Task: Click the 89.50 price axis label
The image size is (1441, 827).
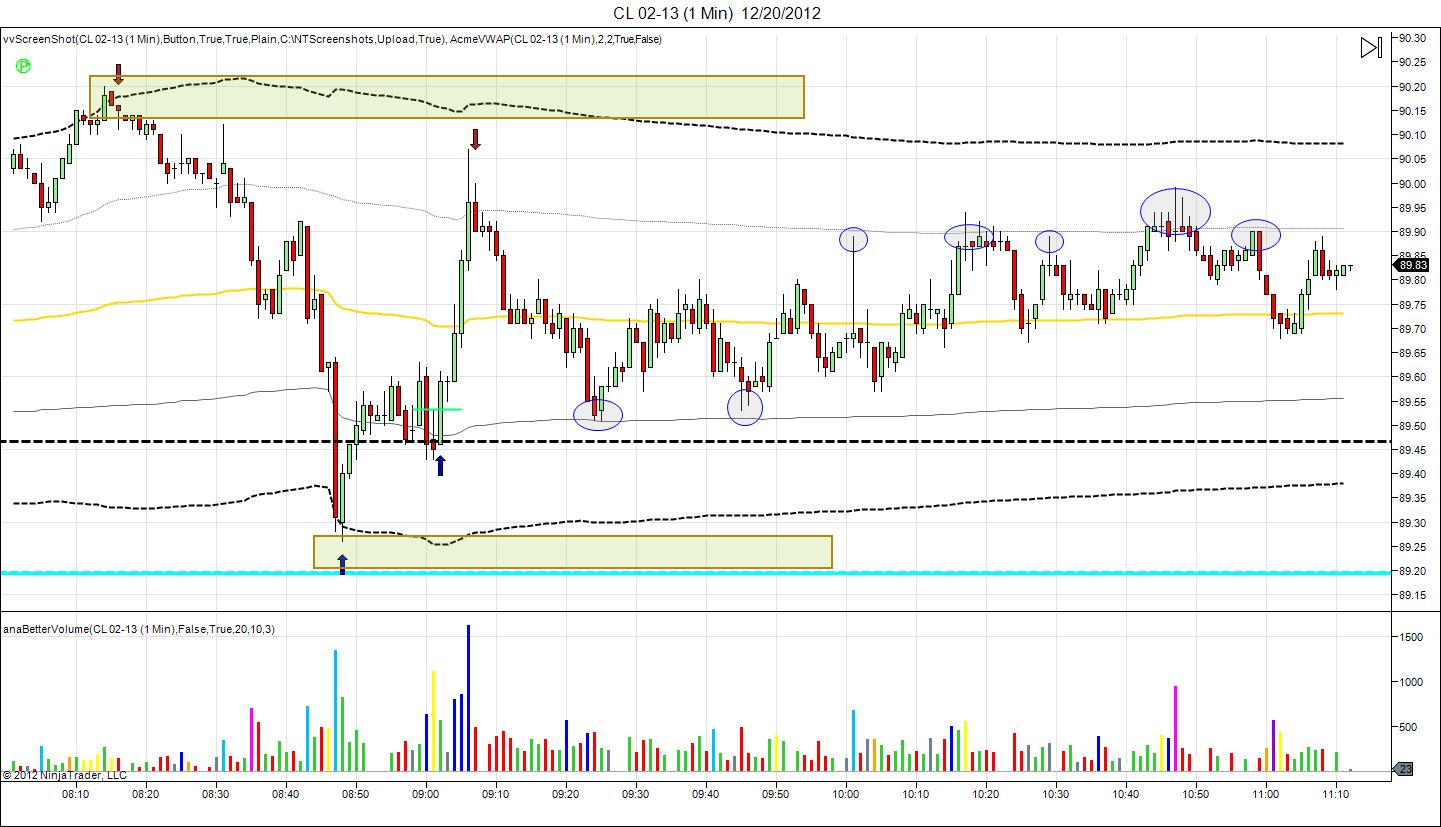Action: coord(1411,426)
